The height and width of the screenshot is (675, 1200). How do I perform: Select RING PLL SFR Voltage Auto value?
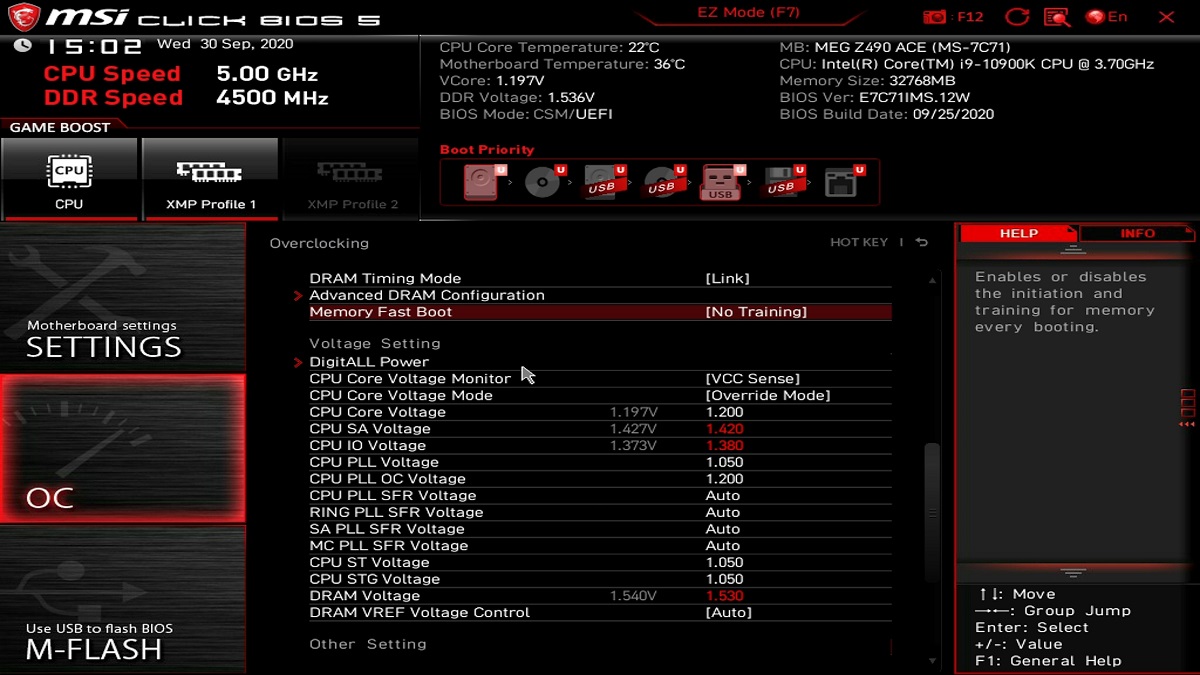723,512
